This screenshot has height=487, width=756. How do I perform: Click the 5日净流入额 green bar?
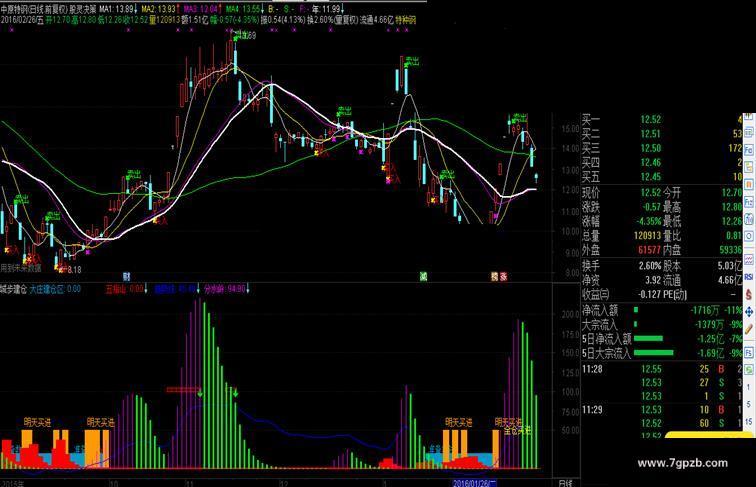[x=648, y=338]
